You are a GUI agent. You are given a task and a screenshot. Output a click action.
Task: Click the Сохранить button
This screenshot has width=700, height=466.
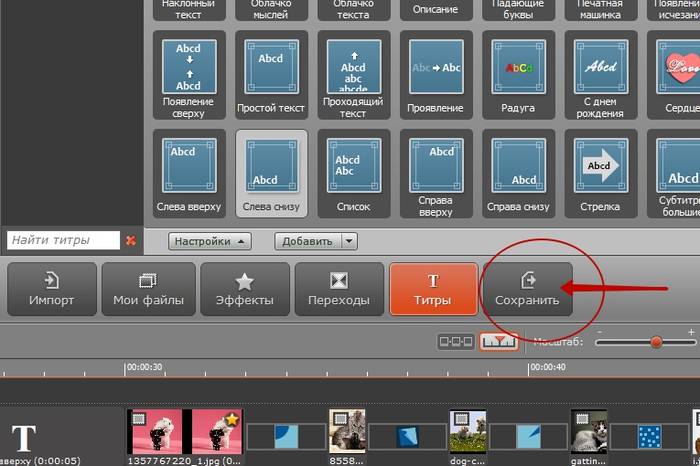coord(527,289)
